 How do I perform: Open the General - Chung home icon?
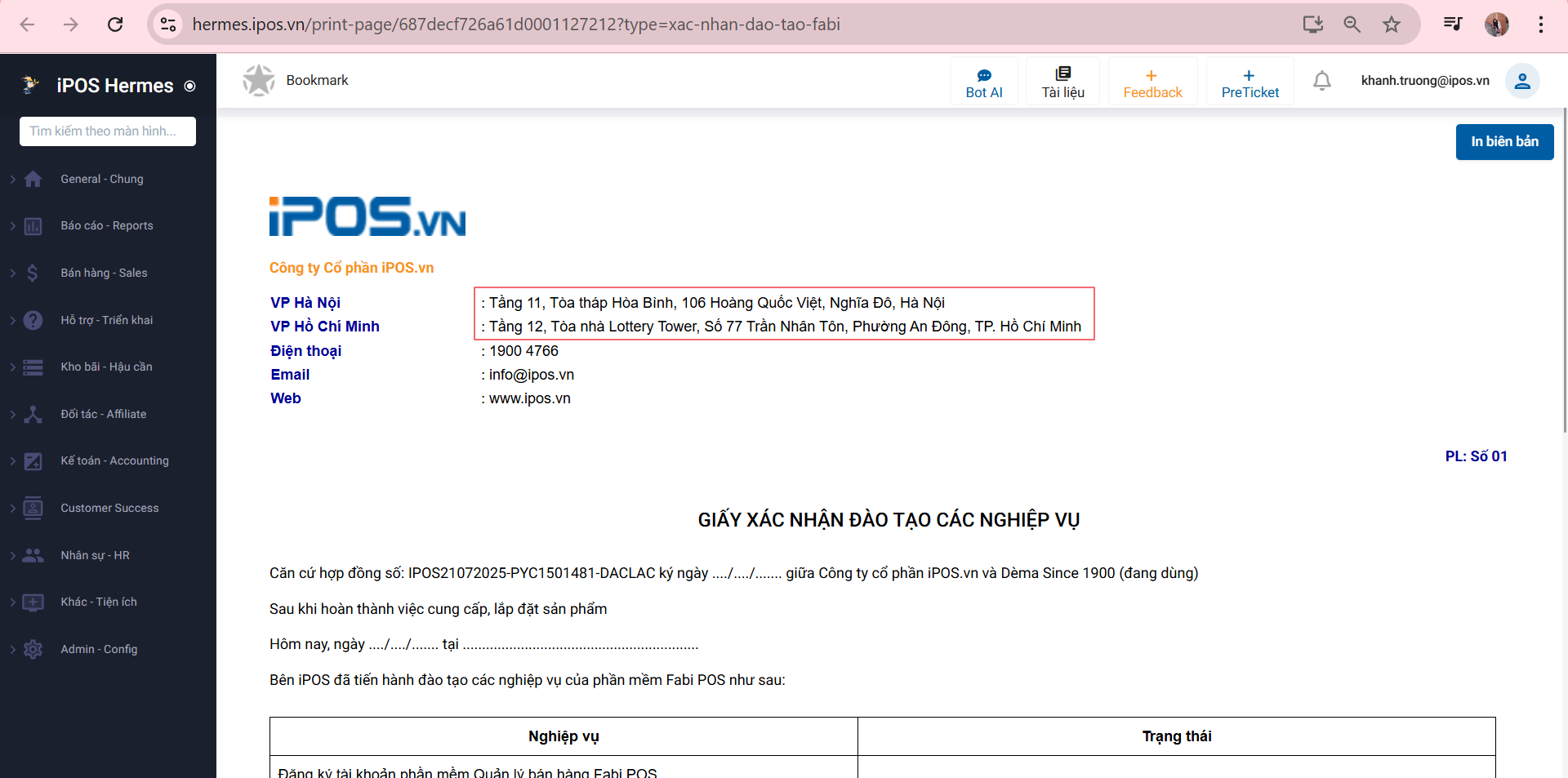[33, 179]
